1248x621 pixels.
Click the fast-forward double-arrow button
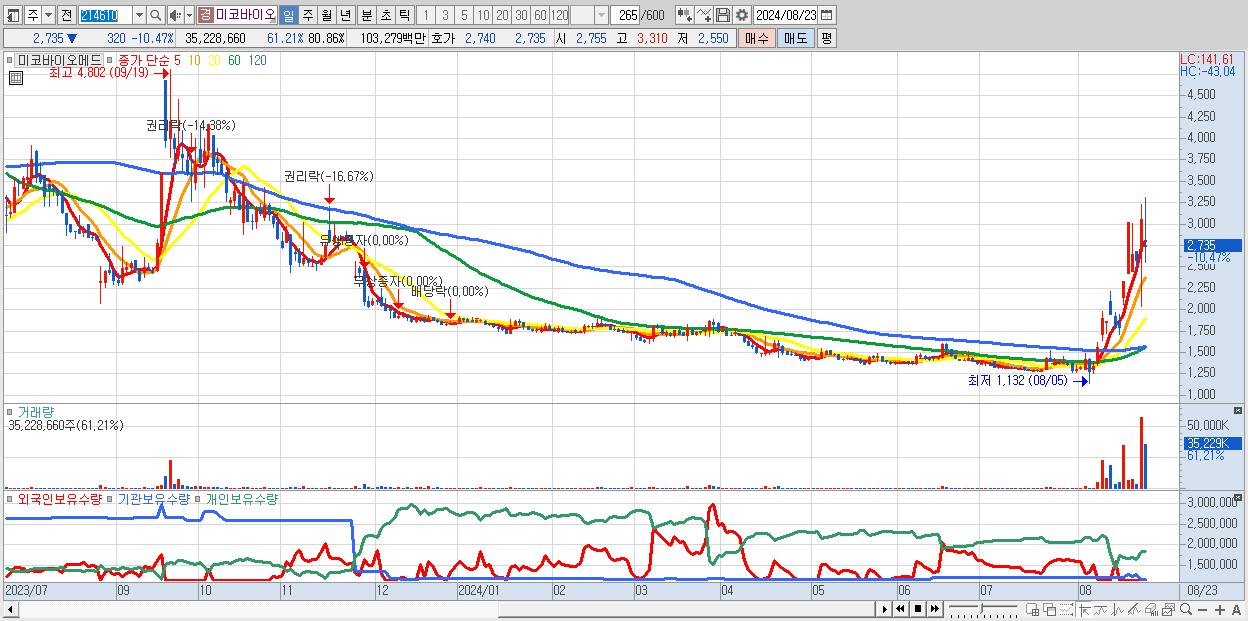pos(935,609)
